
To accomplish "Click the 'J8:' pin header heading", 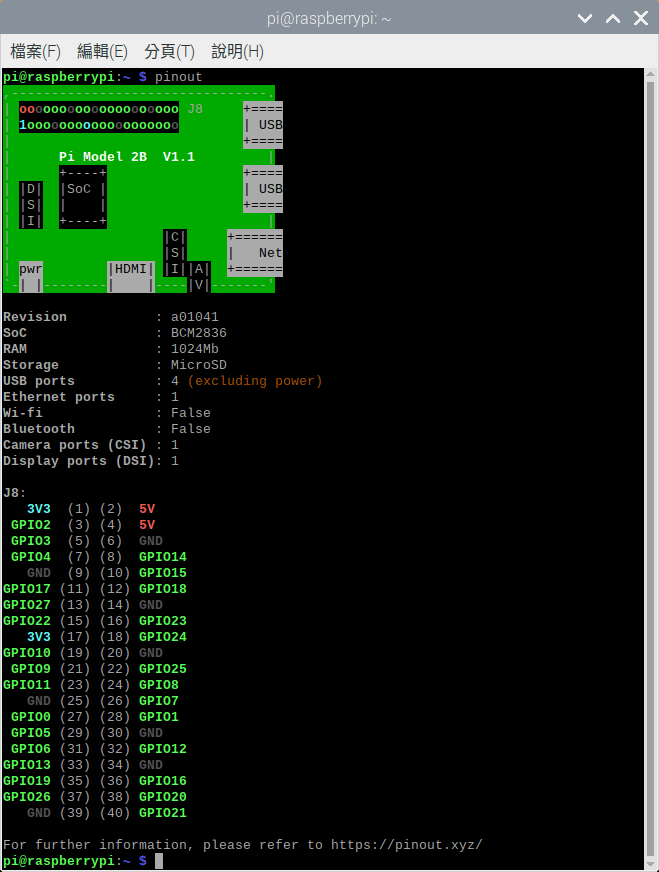I will tap(14, 493).
